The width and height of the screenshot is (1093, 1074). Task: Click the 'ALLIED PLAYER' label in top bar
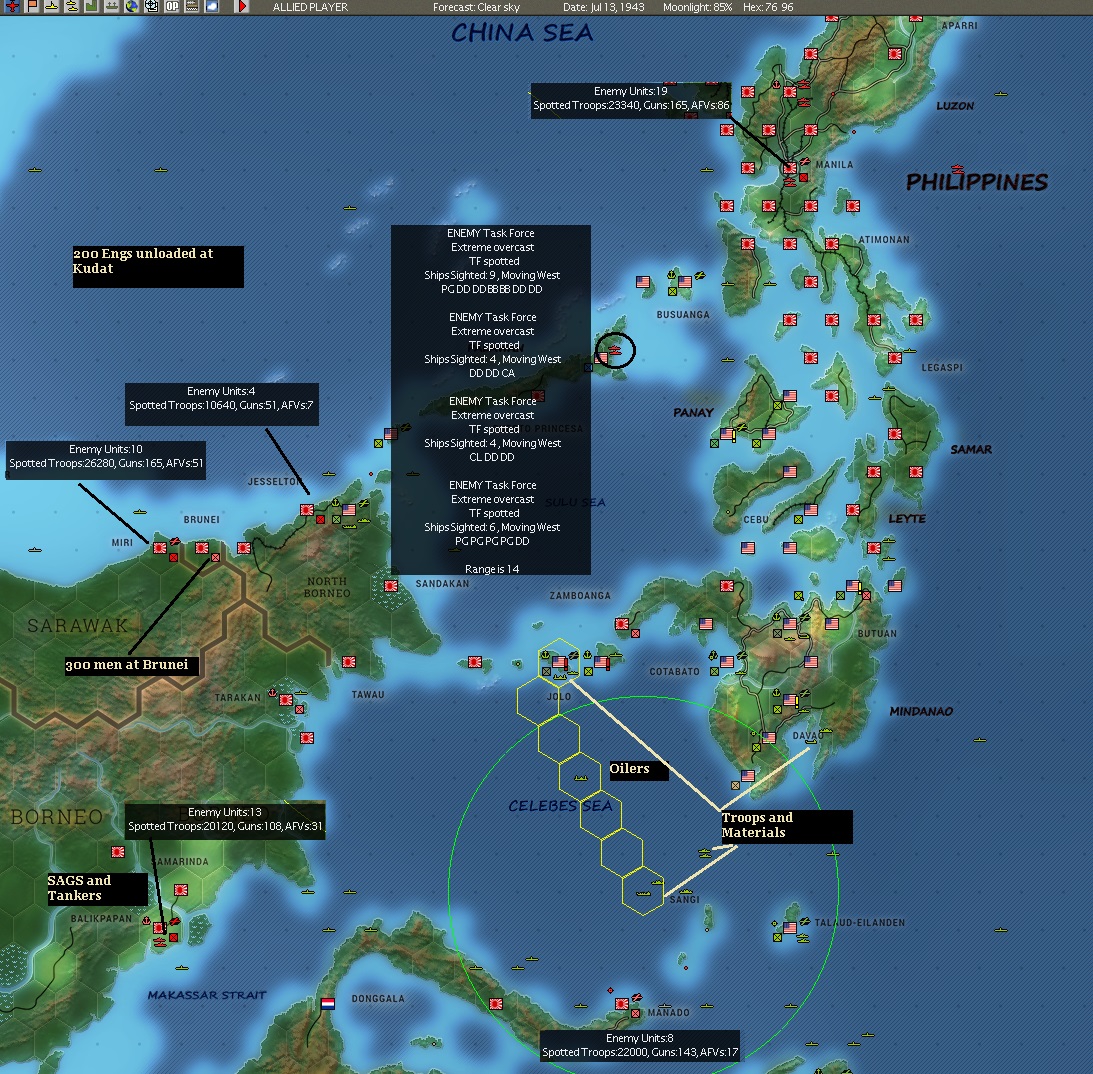click(310, 7)
